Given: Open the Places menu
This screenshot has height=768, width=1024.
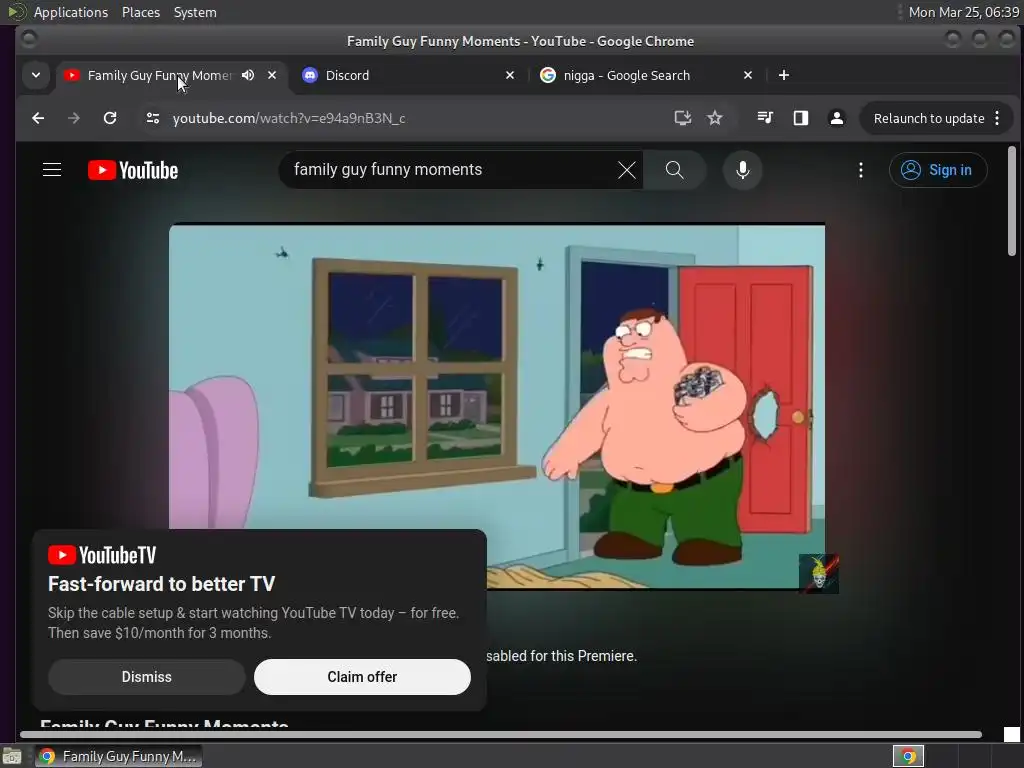Looking at the screenshot, I should point(140,12).
